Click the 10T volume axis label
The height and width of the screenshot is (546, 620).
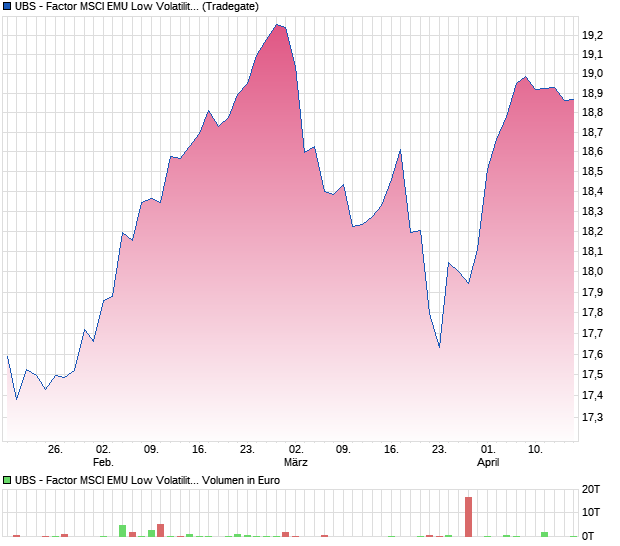click(591, 512)
